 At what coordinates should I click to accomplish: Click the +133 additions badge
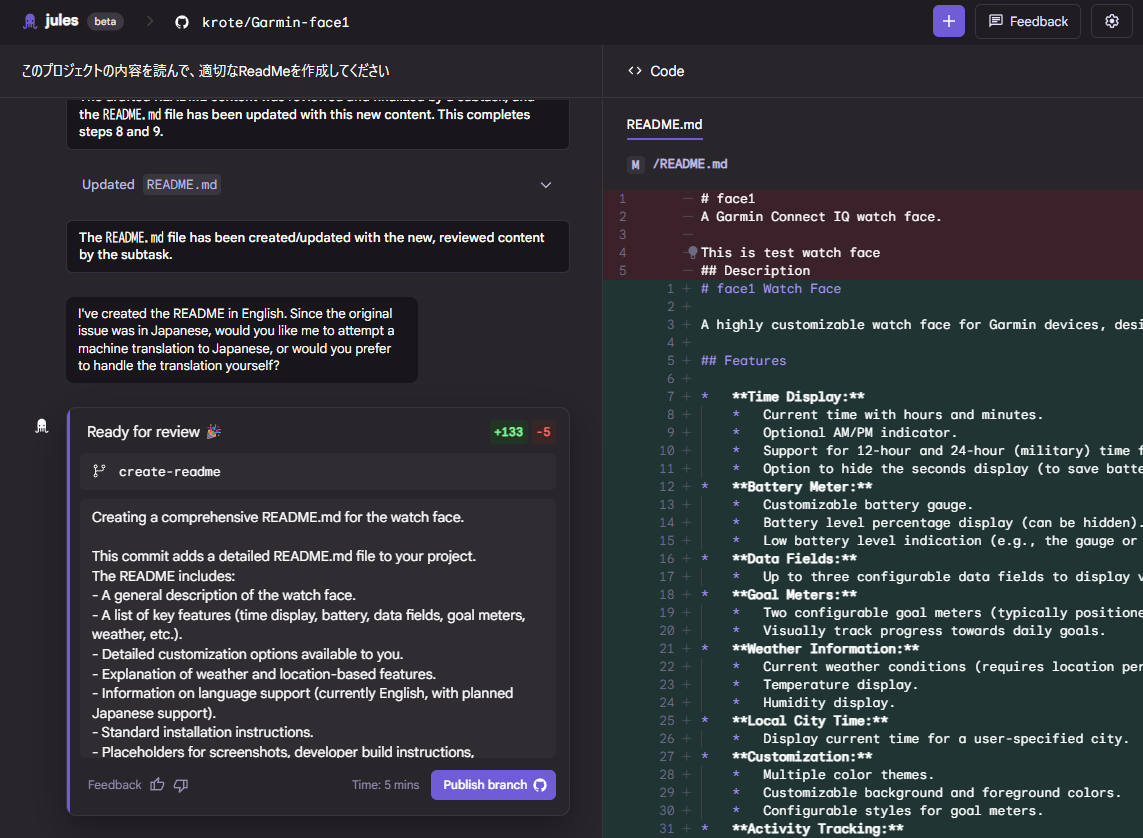[x=508, y=432]
